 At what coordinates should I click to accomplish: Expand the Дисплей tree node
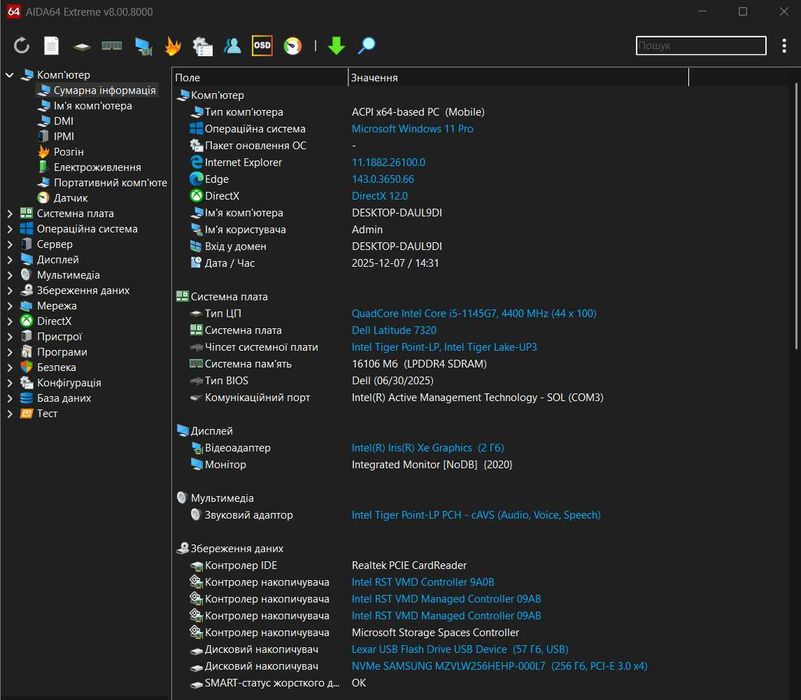pos(9,260)
